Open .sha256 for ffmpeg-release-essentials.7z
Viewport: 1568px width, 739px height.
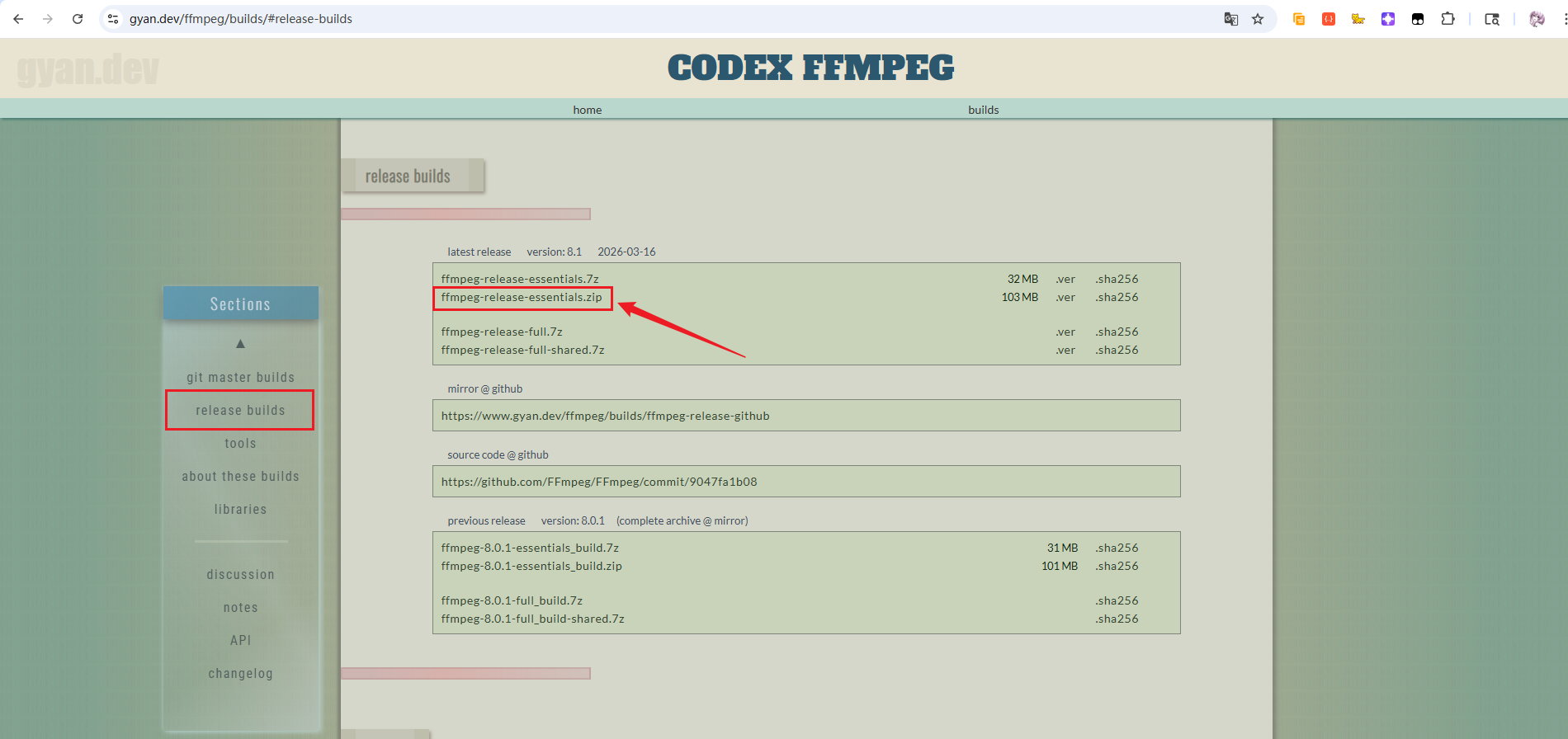[x=1117, y=280]
